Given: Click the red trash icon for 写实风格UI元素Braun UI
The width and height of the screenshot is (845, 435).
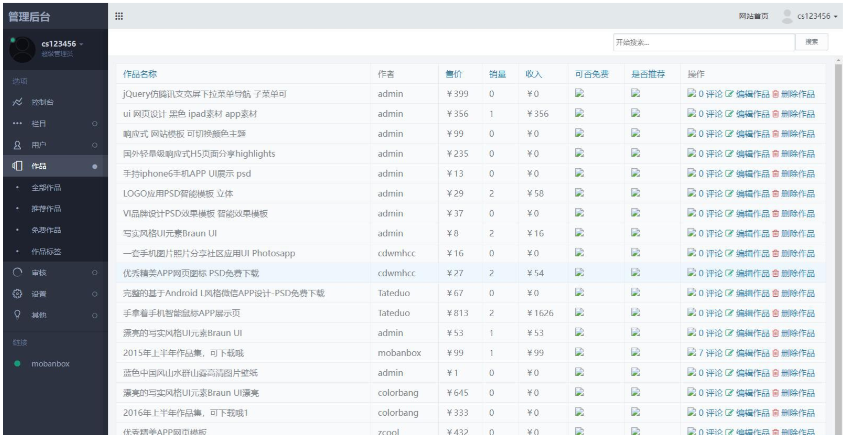Looking at the screenshot, I should [x=775, y=233].
